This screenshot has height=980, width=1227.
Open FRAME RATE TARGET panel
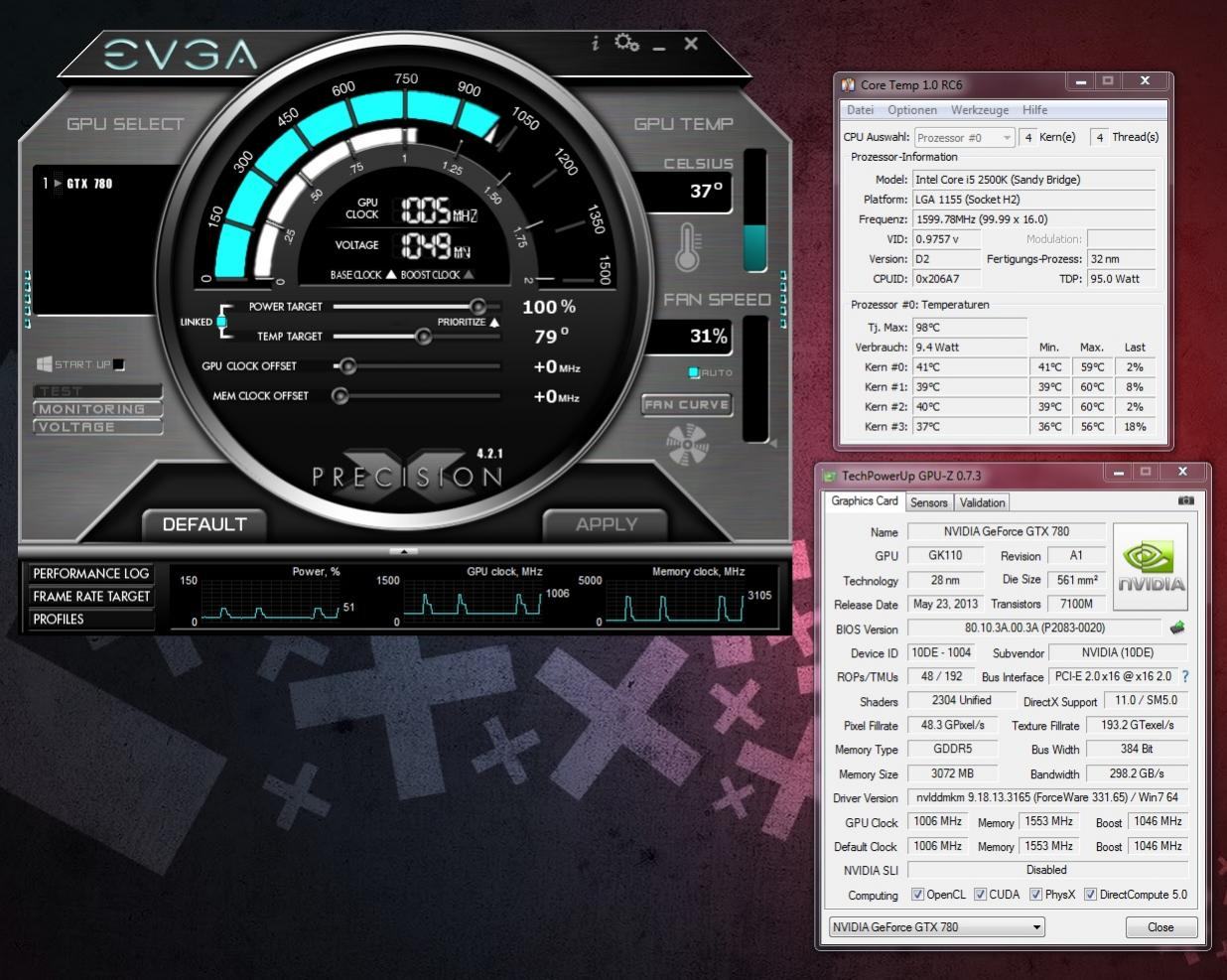click(x=90, y=597)
